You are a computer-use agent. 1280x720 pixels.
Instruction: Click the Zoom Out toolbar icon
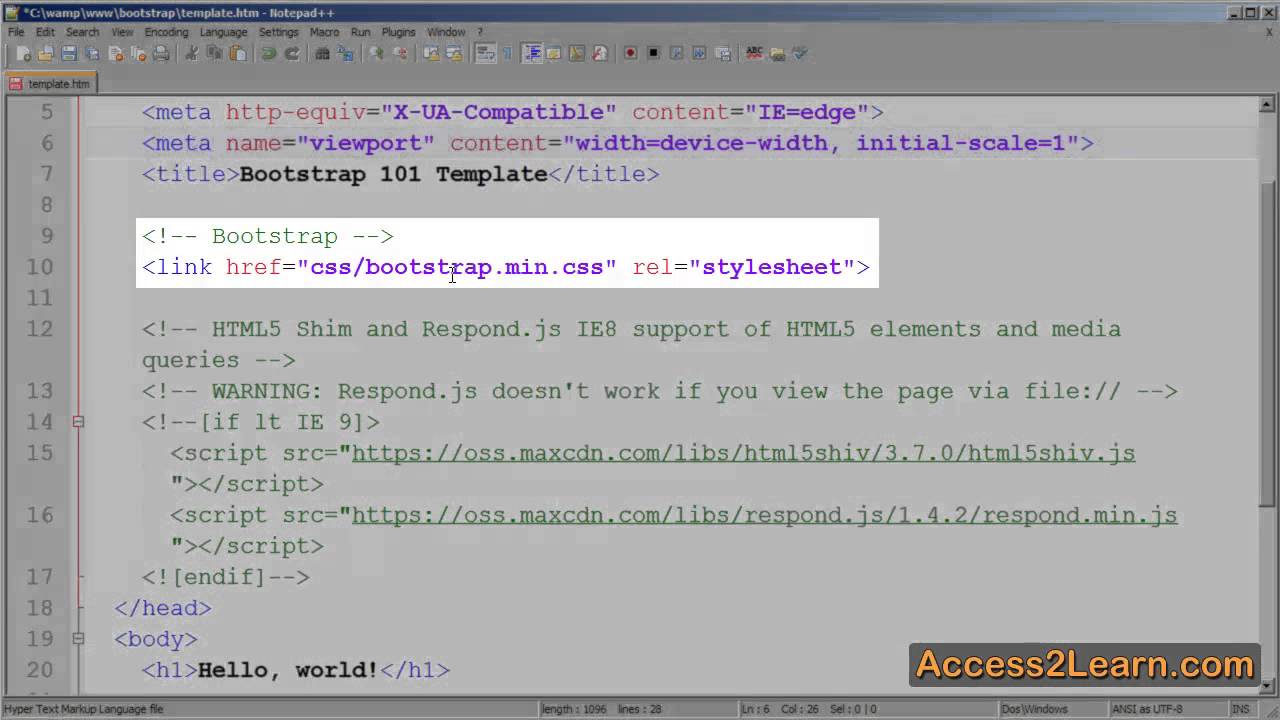pyautogui.click(x=400, y=53)
